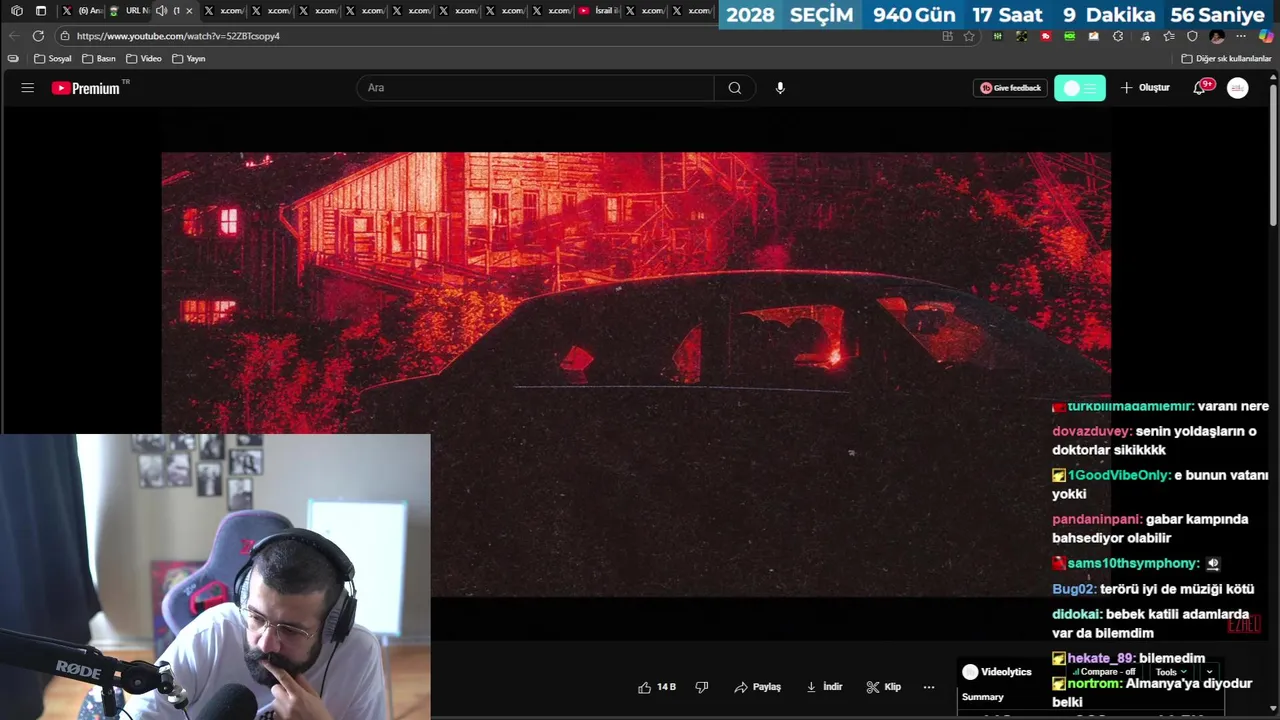The width and height of the screenshot is (1280, 720).
Task: Open the Yayın bookmarks folder
Action: pyautogui.click(x=189, y=59)
